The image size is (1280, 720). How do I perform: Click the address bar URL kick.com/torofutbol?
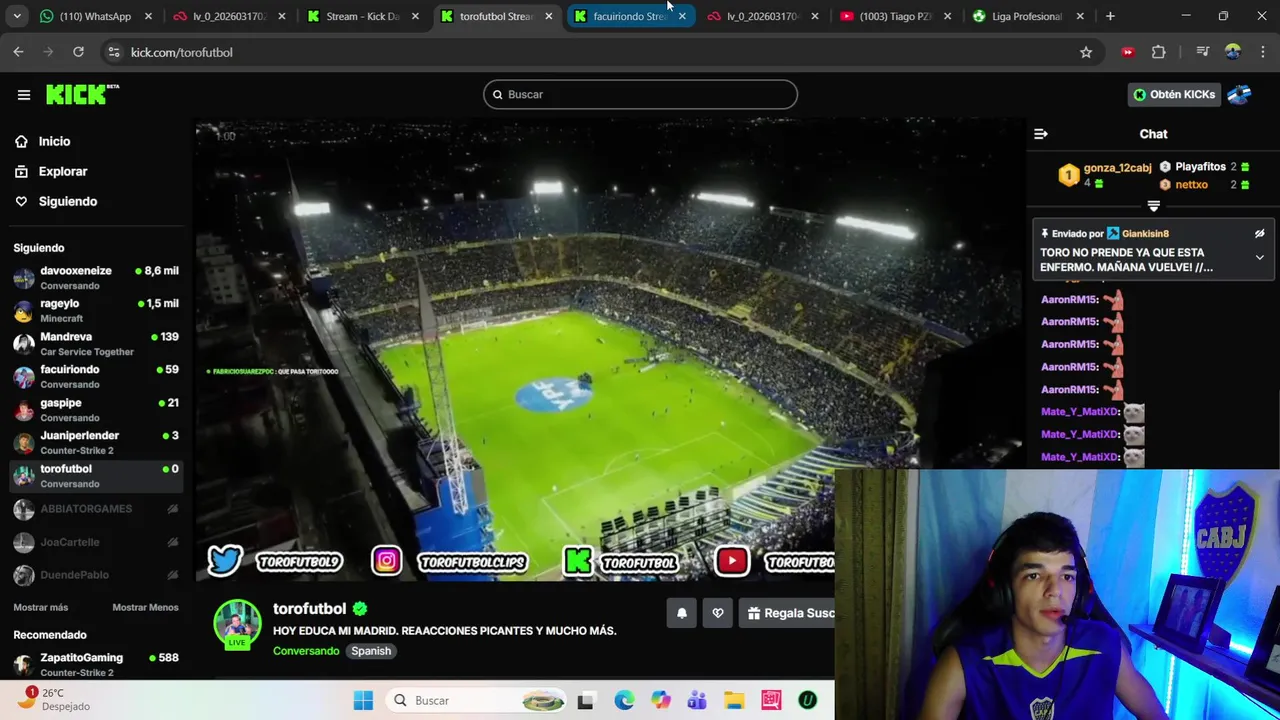pos(182,52)
